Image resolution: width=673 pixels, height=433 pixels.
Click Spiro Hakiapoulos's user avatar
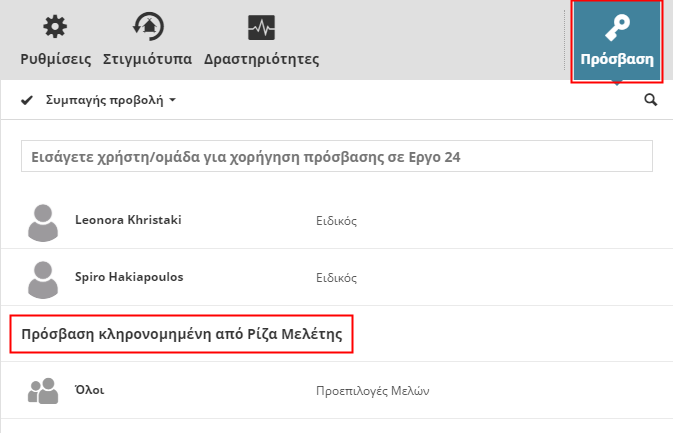43,278
